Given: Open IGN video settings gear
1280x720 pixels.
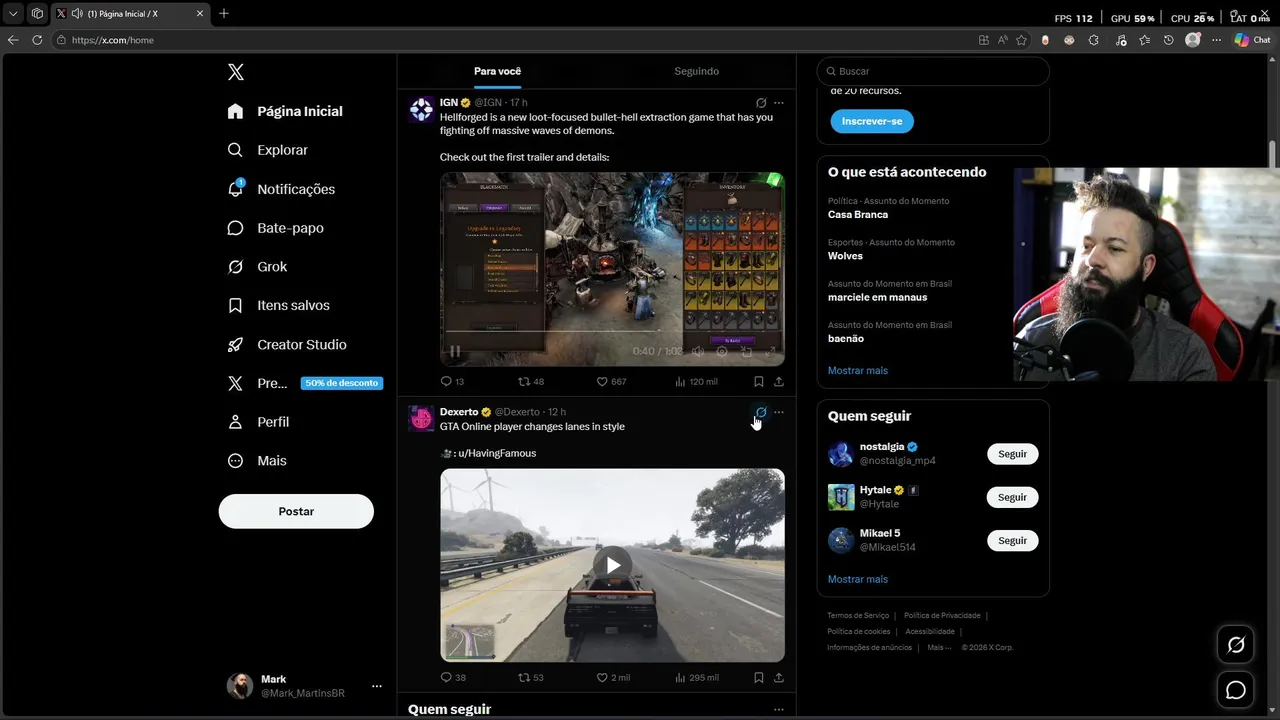Looking at the screenshot, I should [x=722, y=351].
